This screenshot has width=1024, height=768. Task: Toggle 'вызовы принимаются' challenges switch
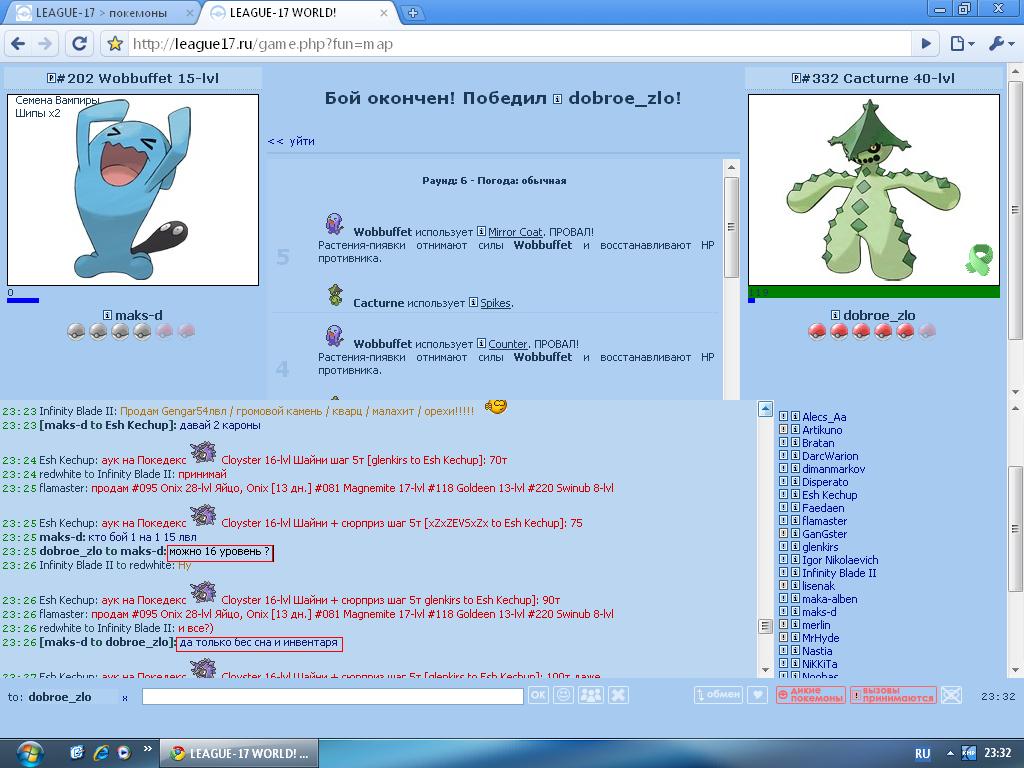click(893, 695)
